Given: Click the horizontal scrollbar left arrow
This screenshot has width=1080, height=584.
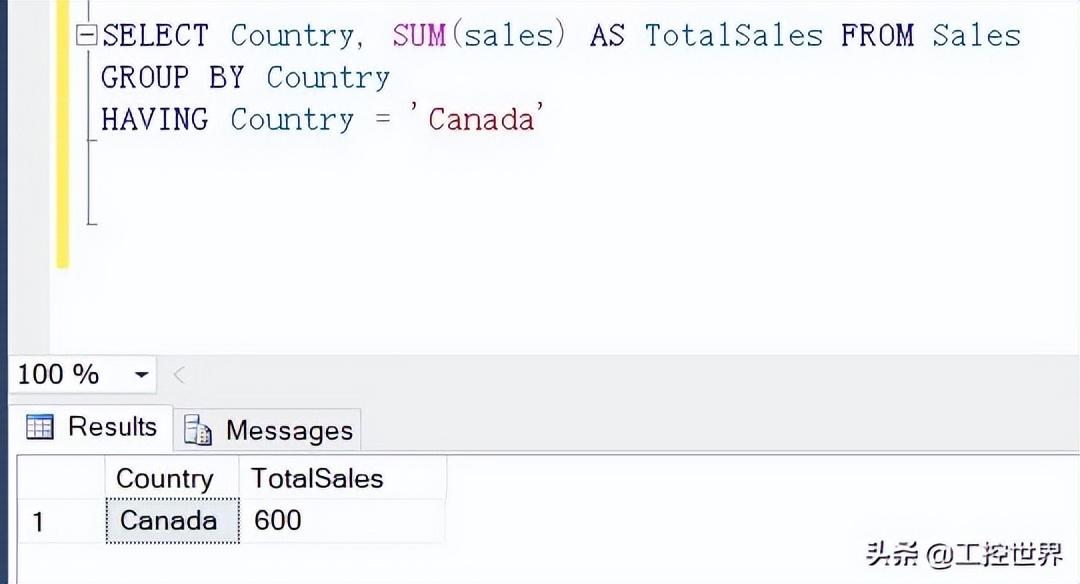Looking at the screenshot, I should pos(180,376).
